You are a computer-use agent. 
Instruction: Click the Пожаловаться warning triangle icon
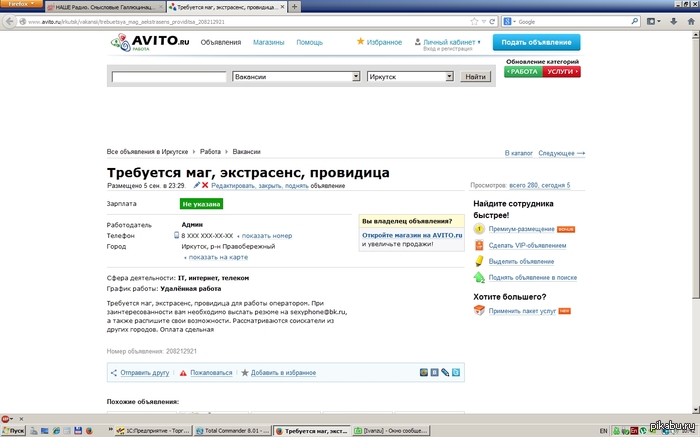[x=183, y=372]
